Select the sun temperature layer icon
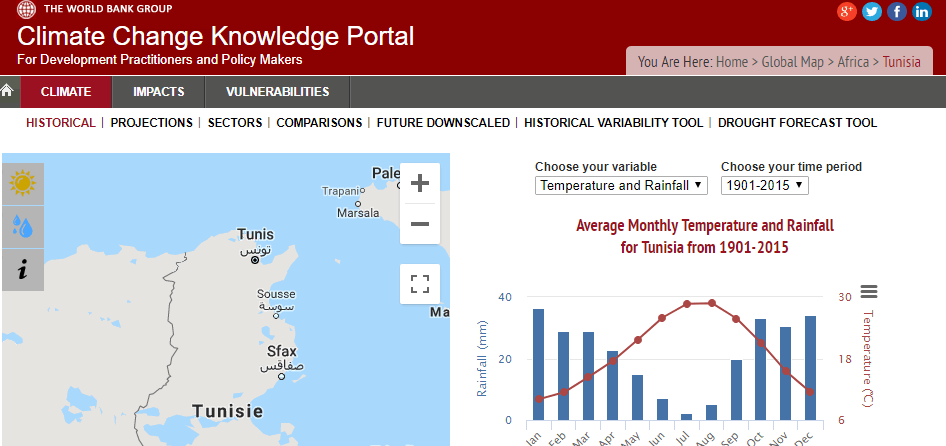946x446 pixels. [23, 183]
